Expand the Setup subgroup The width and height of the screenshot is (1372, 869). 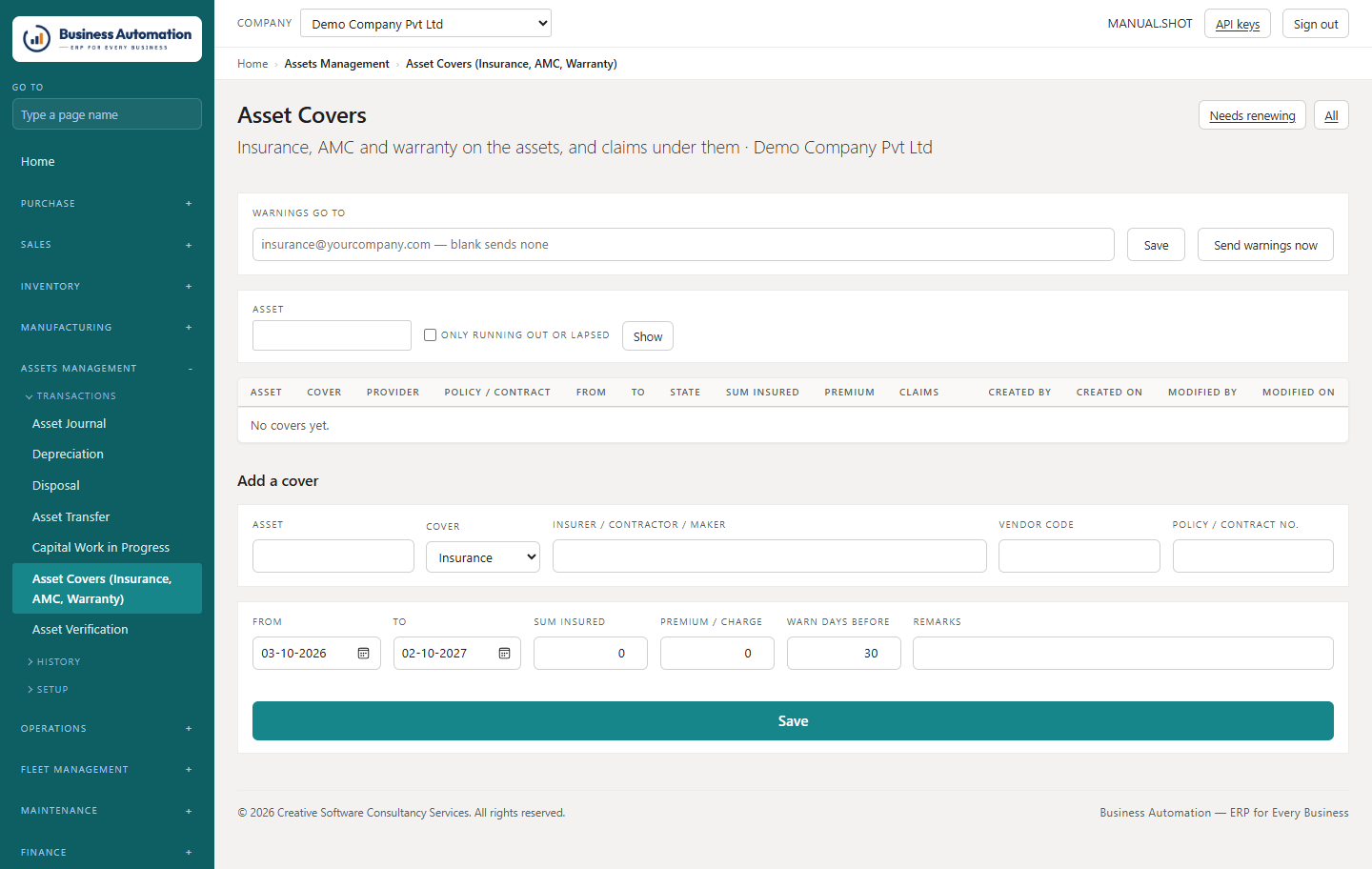pyautogui.click(x=48, y=690)
